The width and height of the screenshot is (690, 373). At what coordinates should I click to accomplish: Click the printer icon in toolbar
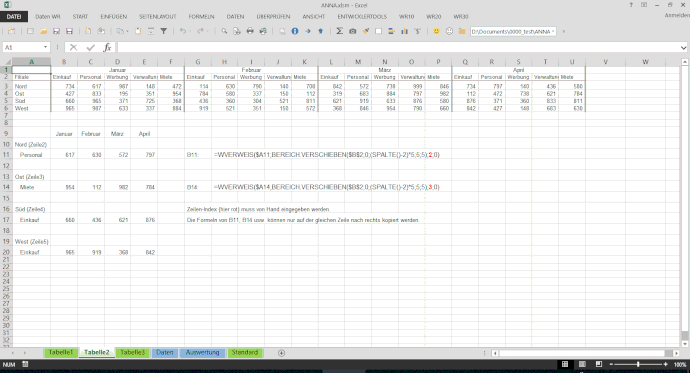250,31
